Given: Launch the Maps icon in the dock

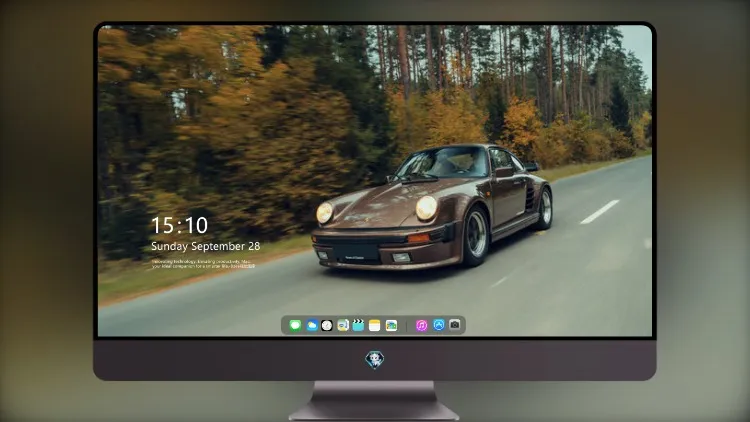Looking at the screenshot, I should pos(342,325).
